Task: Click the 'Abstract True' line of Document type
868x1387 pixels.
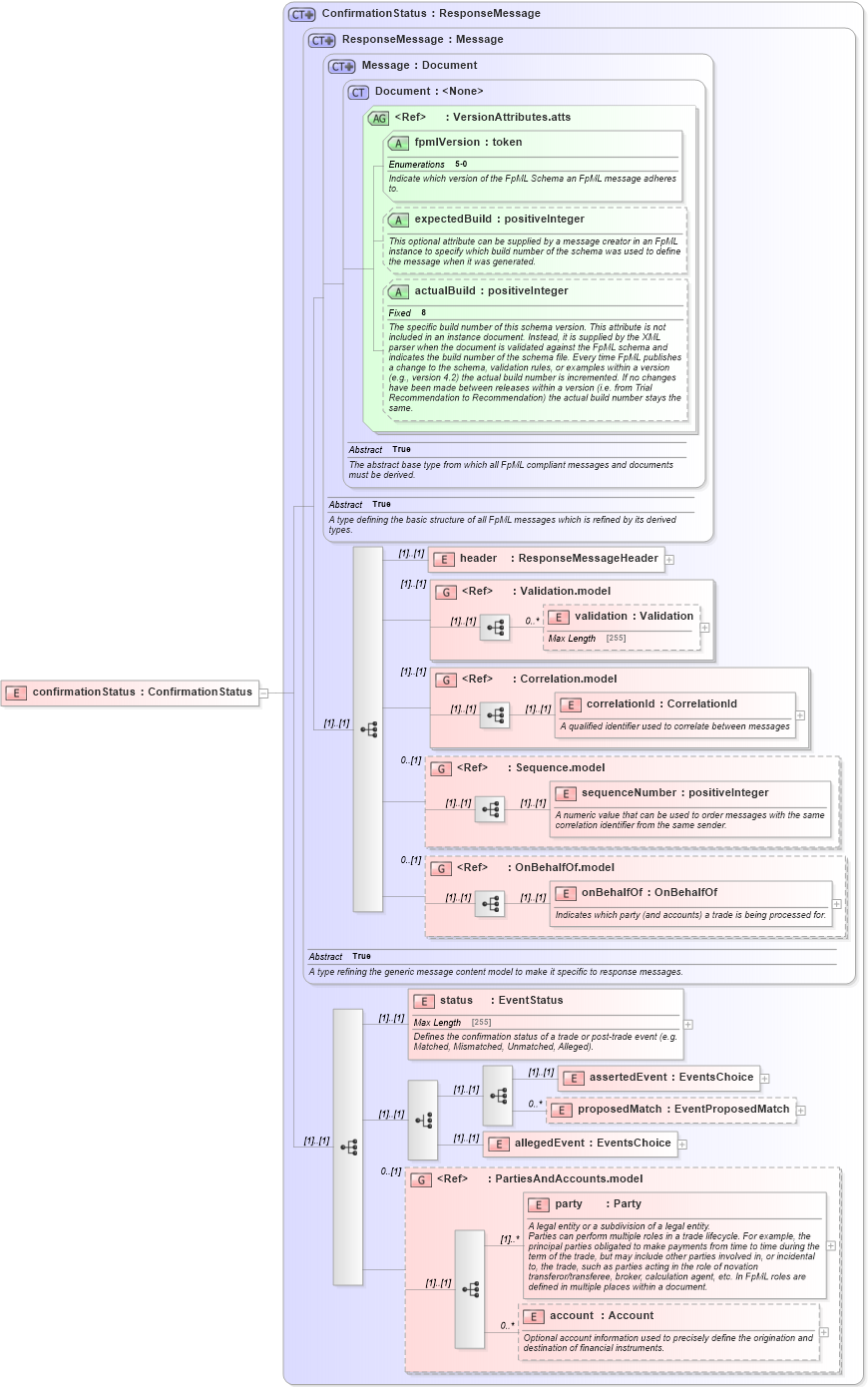Action: click(380, 450)
